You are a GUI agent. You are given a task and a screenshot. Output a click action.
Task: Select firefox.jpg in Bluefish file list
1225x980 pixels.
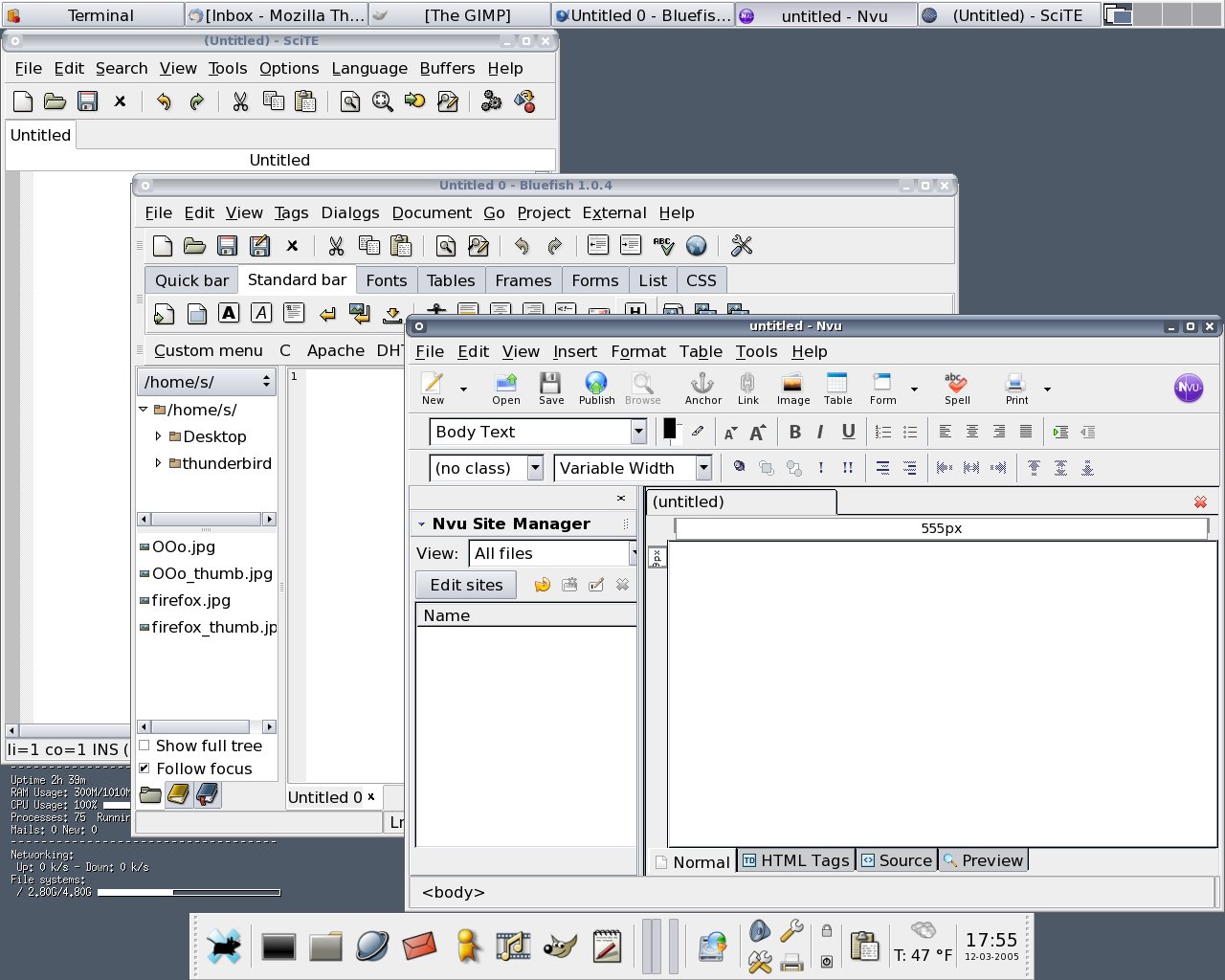[x=191, y=600]
